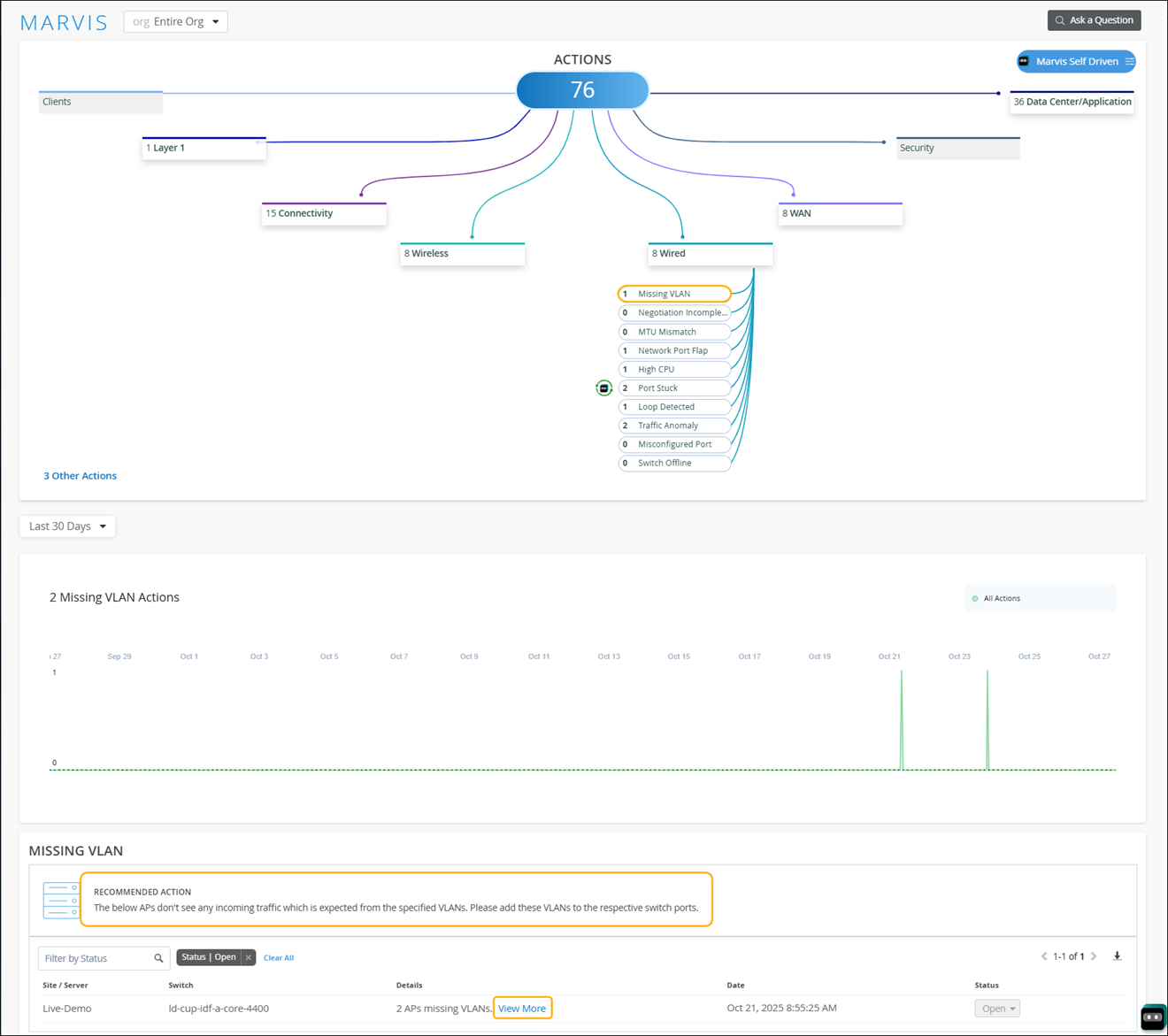Image resolution: width=1168 pixels, height=1036 pixels.
Task: Select the Port Stuck action
Action: tap(674, 388)
